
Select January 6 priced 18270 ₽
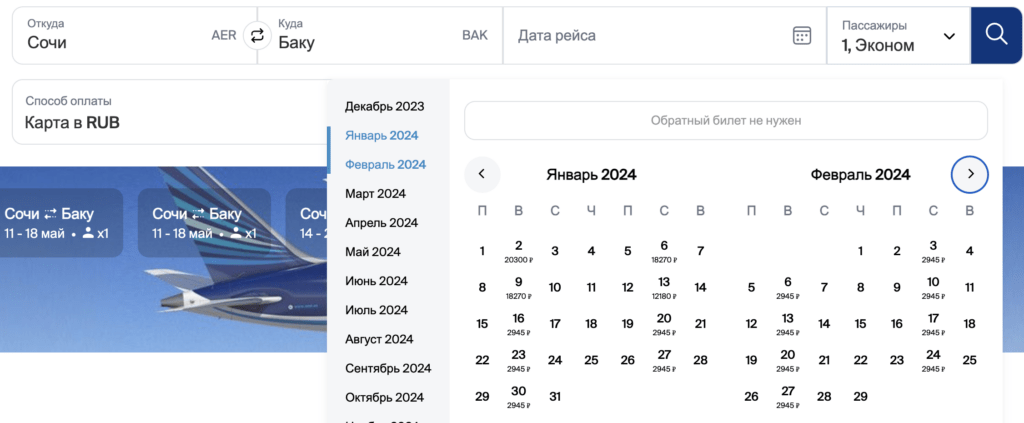664,251
